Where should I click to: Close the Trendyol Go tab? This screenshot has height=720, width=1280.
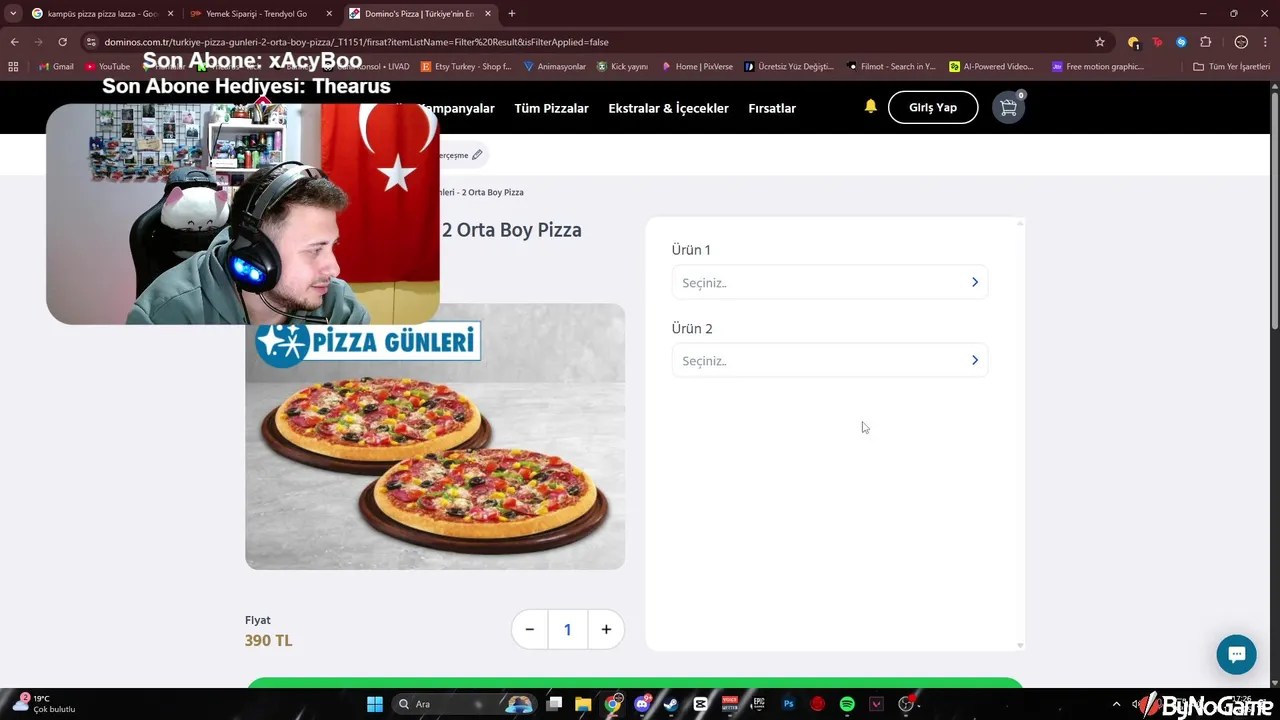[x=328, y=14]
